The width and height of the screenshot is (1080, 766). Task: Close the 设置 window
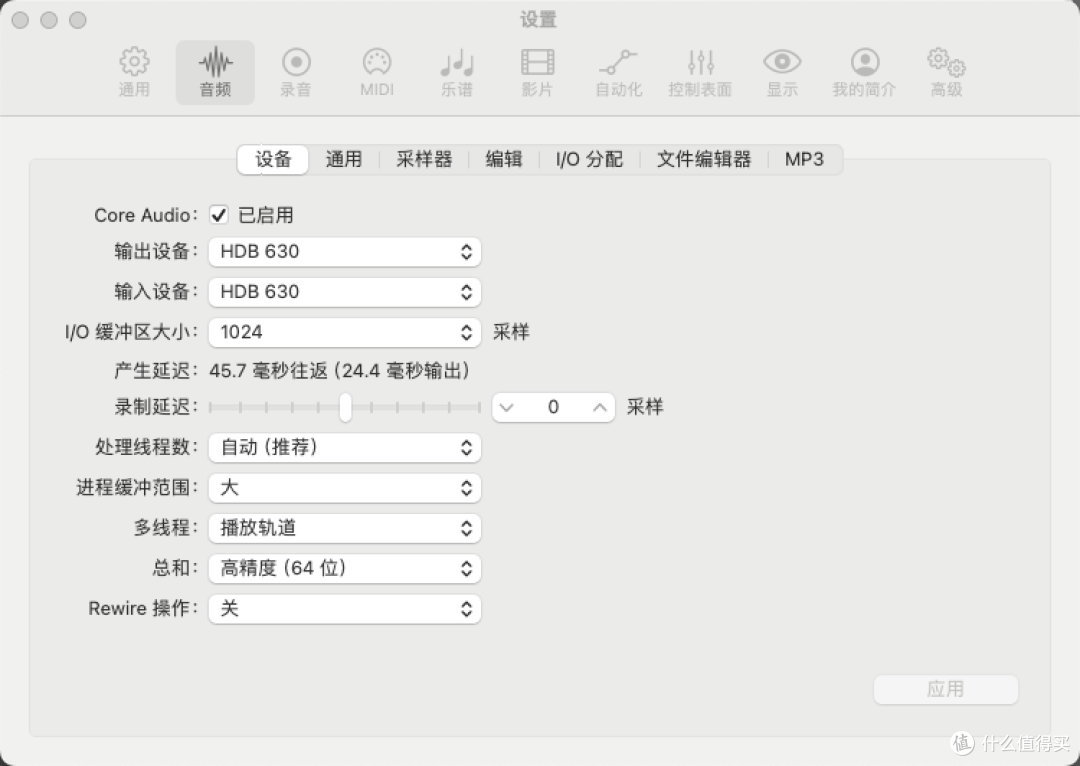20,20
